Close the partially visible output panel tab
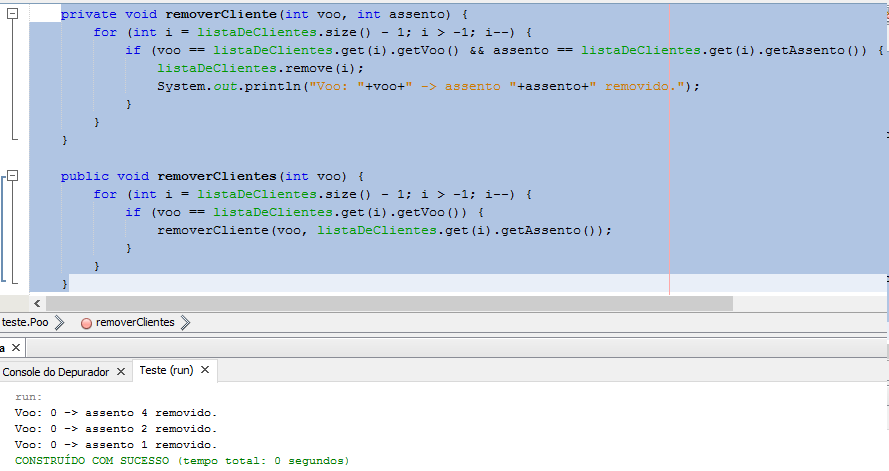This screenshot has width=889, height=471. (x=16, y=347)
